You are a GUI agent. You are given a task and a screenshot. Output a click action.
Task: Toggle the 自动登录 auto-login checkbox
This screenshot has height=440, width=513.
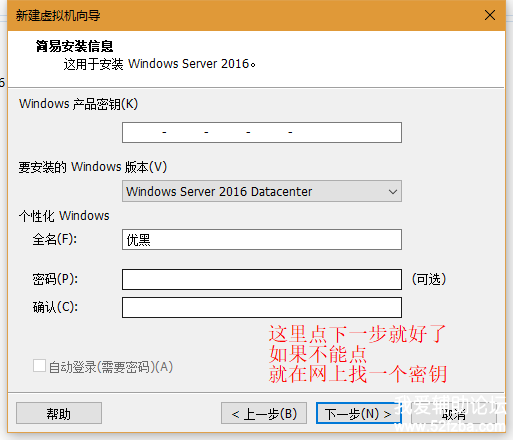pos(39,366)
